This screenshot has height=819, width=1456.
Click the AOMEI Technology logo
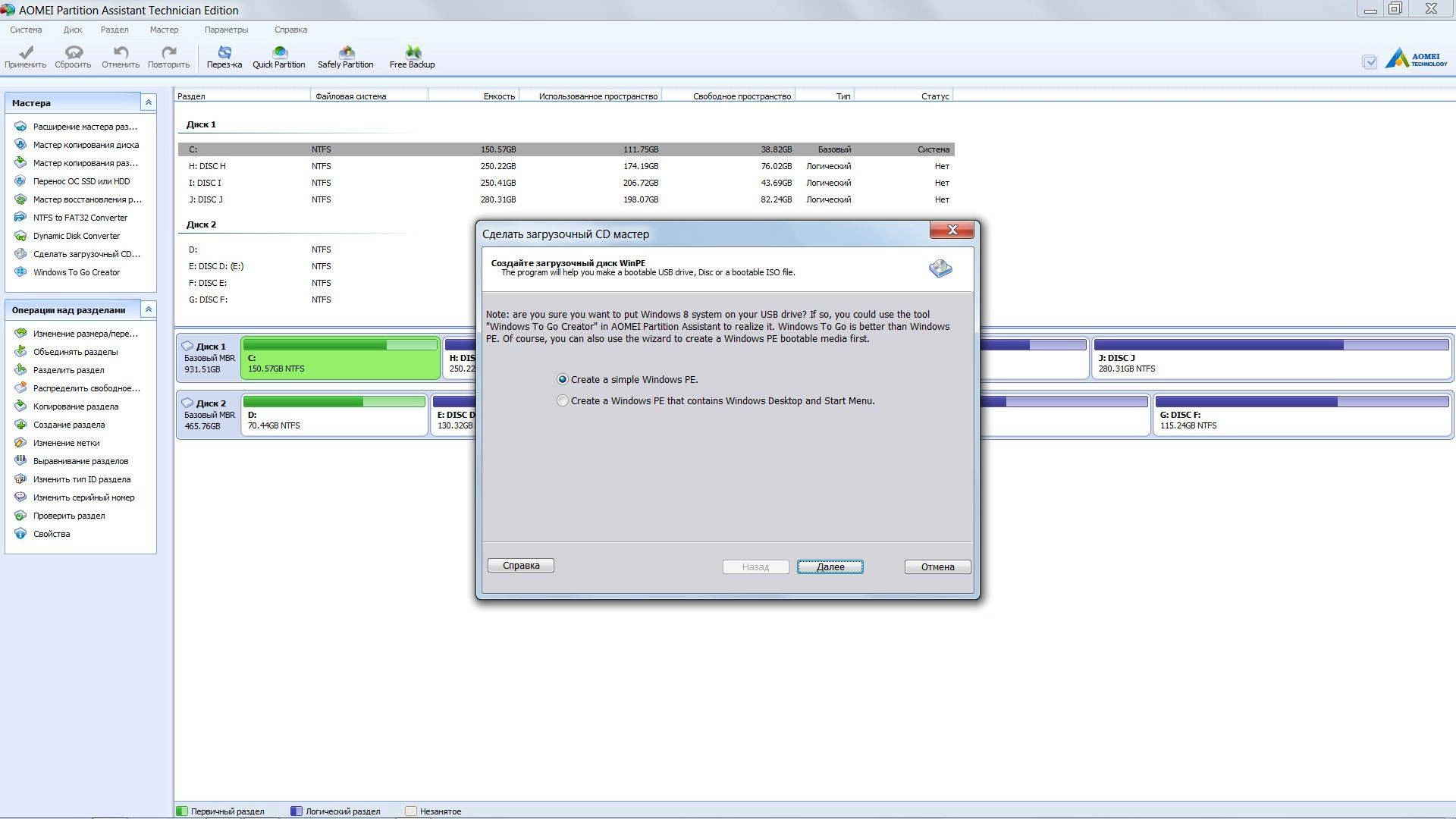pos(1417,58)
